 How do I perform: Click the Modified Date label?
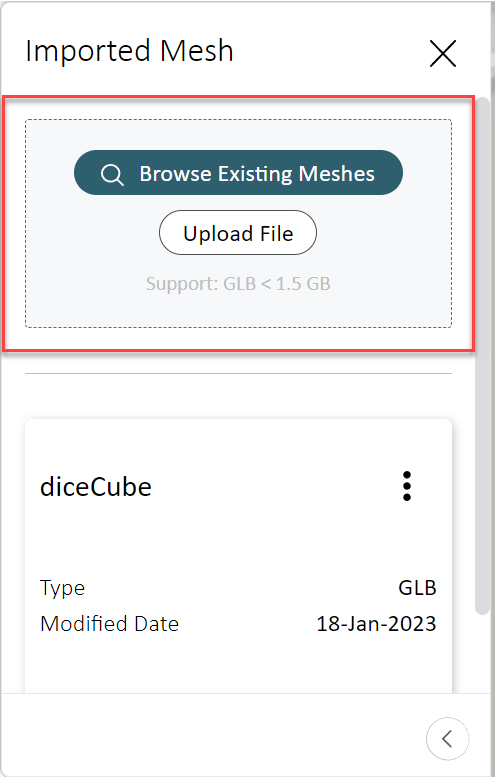pos(110,623)
